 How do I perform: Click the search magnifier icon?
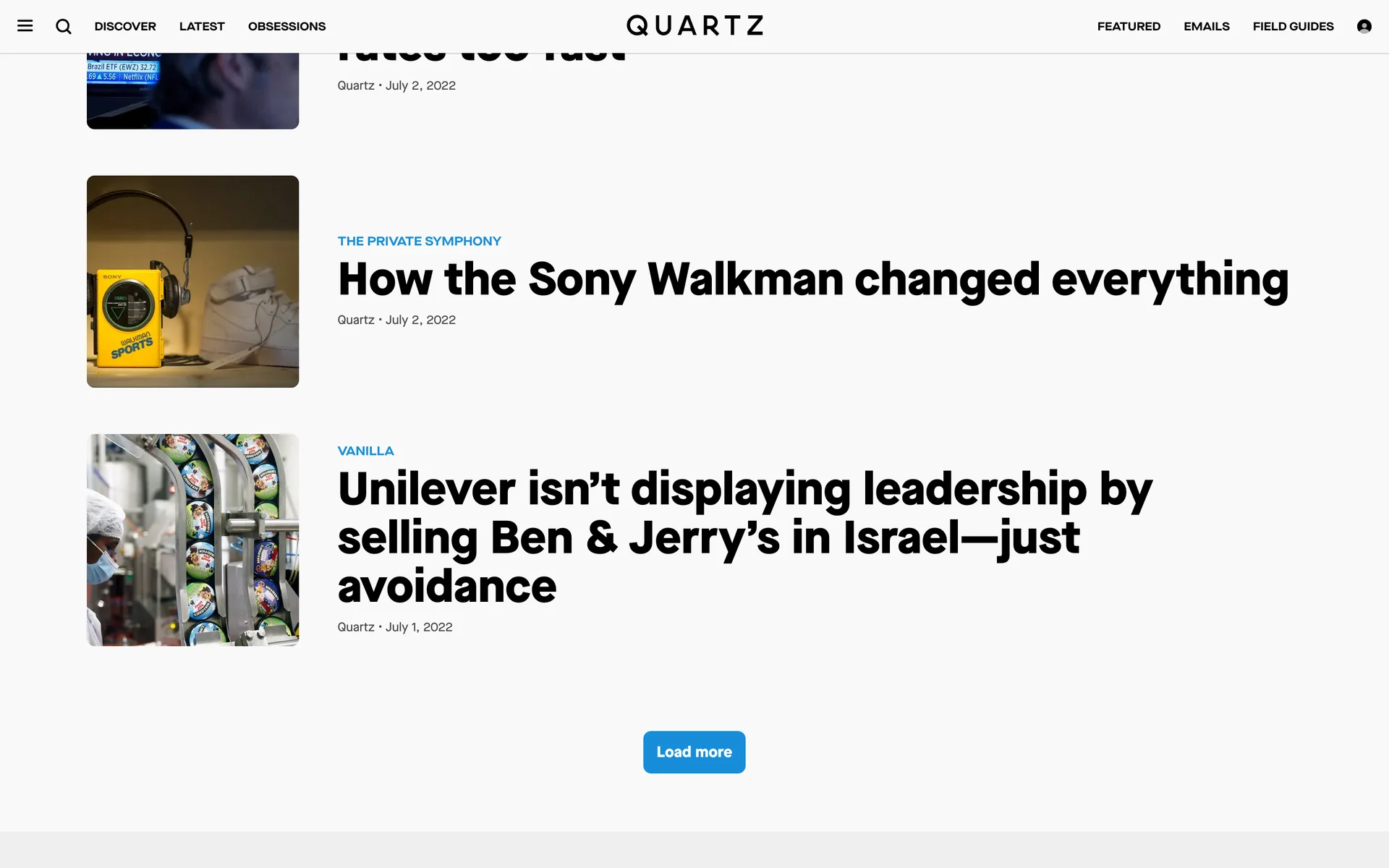tap(64, 26)
